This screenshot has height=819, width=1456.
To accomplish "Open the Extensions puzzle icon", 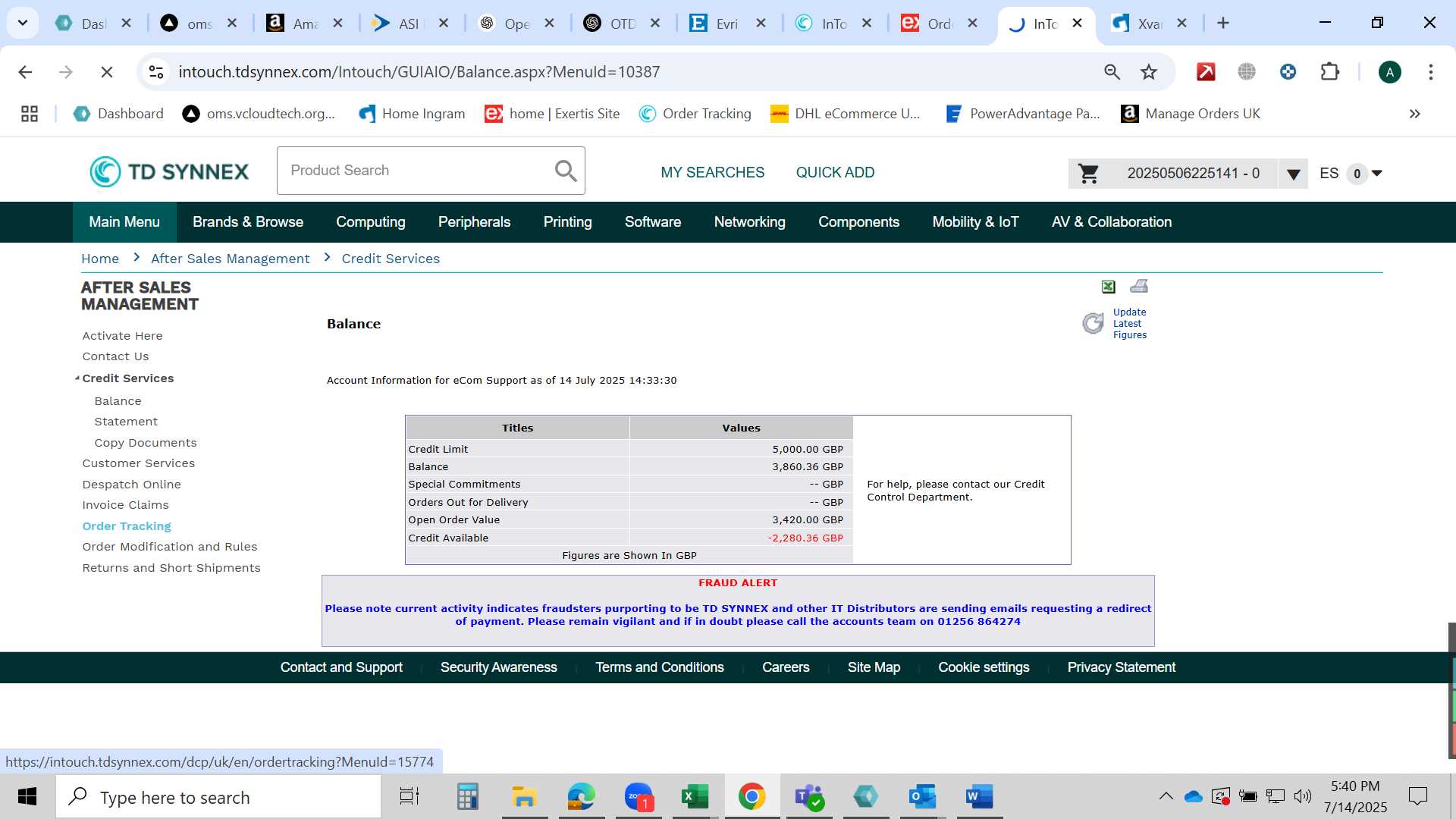I will [x=1330, y=72].
